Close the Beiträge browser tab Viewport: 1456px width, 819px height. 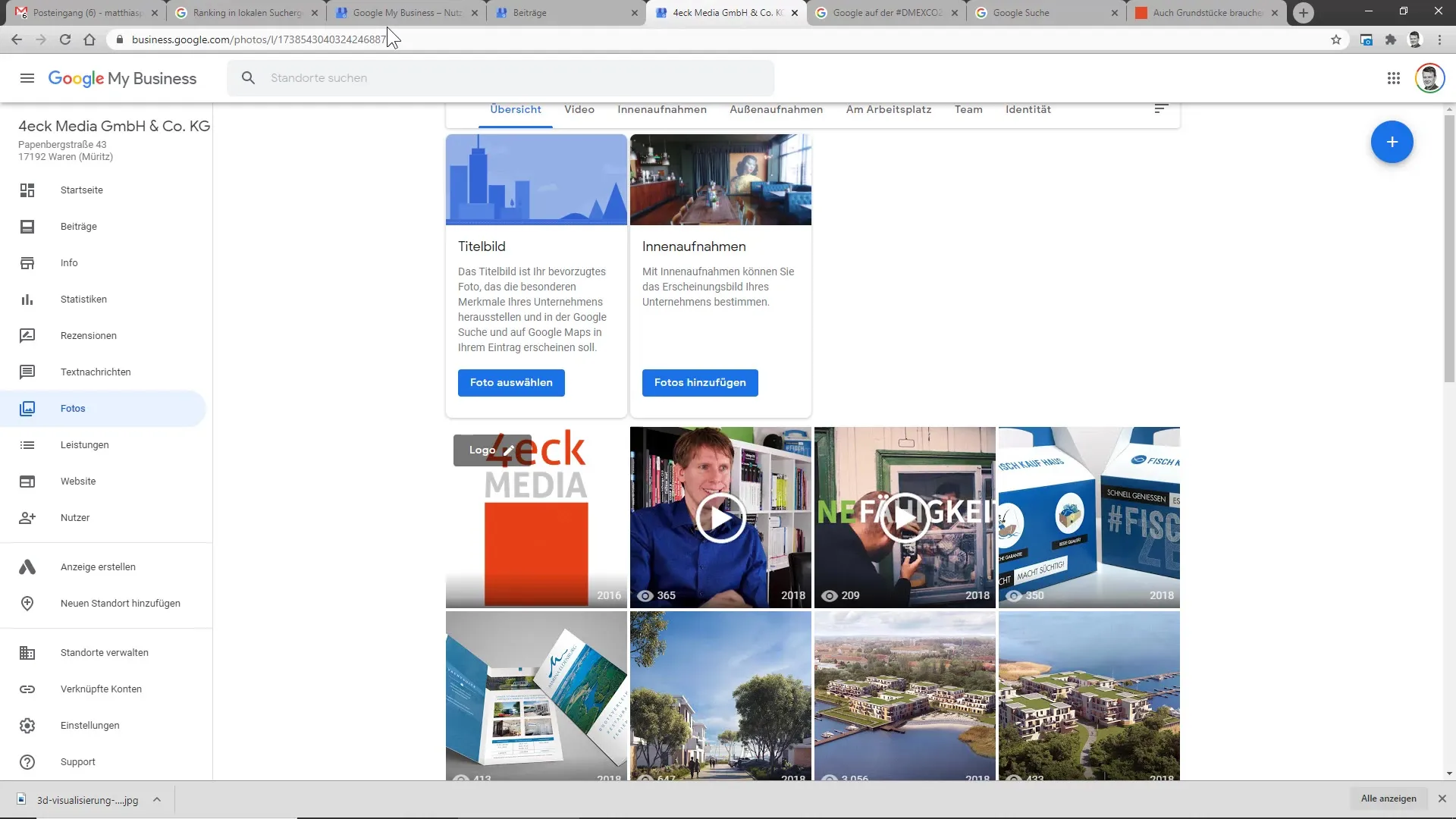[x=635, y=13]
